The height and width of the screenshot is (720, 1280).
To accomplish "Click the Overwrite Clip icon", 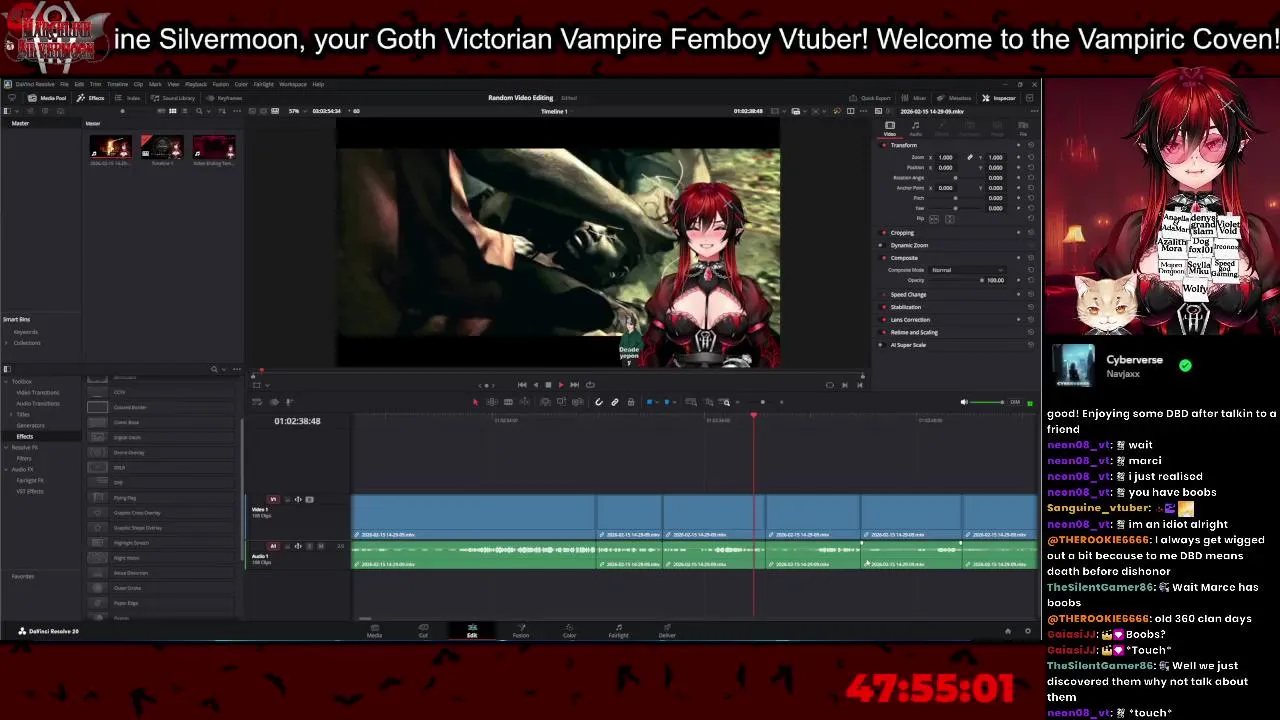I will [x=561, y=402].
